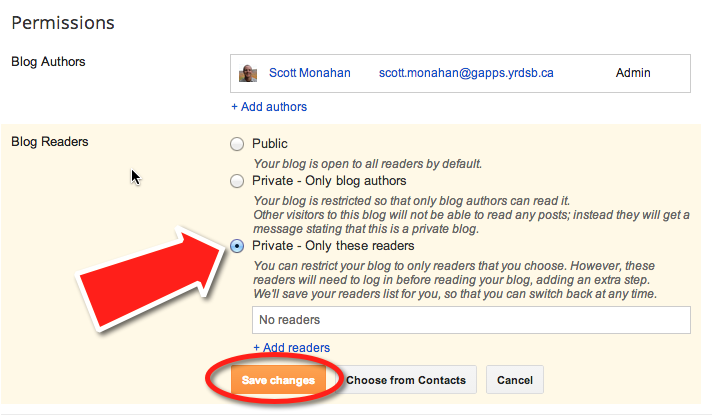Screen dimensions: 713x417
Task: Click the Cancel button
Action: point(515,380)
